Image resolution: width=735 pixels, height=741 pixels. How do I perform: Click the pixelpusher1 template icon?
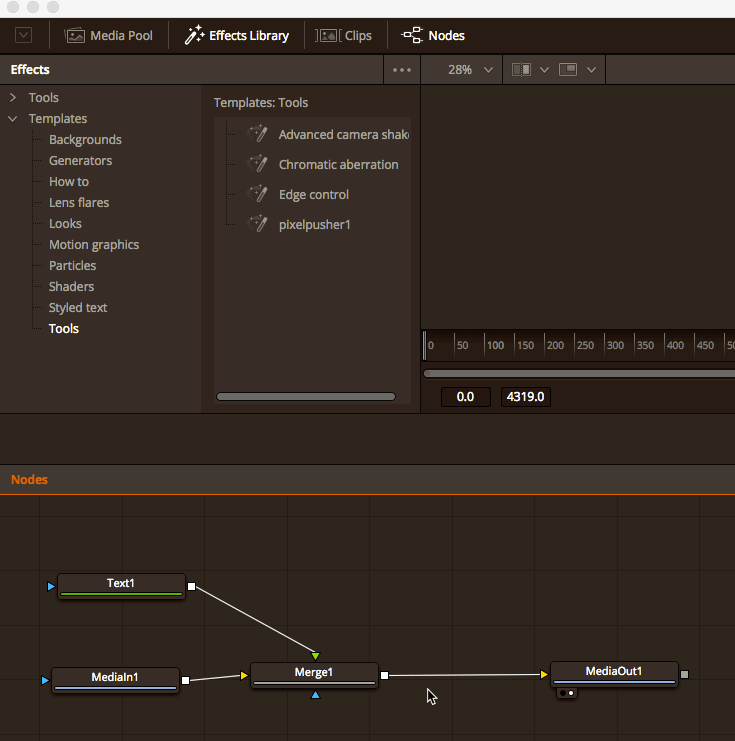pyautogui.click(x=258, y=224)
